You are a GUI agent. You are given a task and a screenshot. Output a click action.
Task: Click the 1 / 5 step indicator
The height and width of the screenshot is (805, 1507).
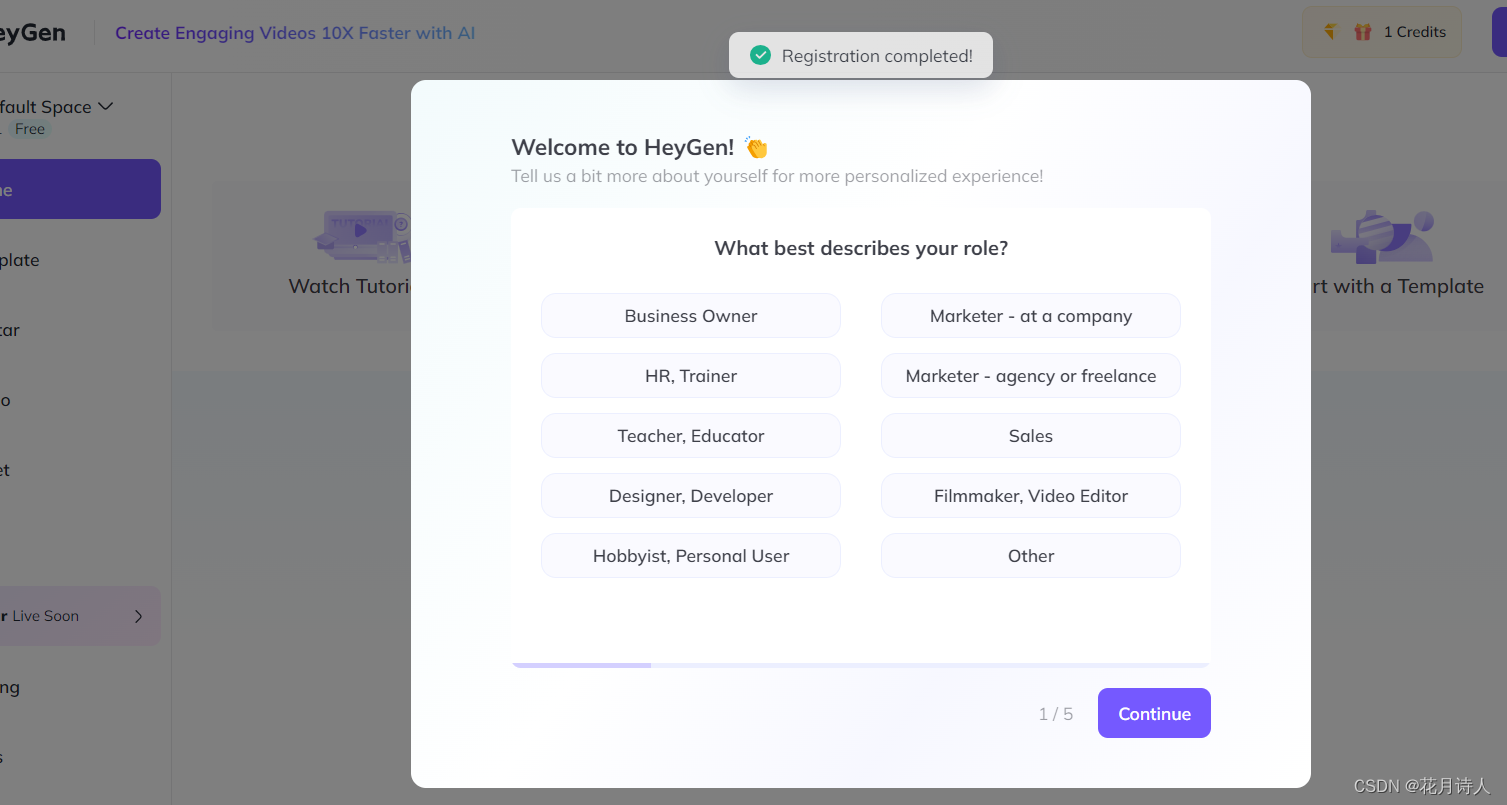1055,714
